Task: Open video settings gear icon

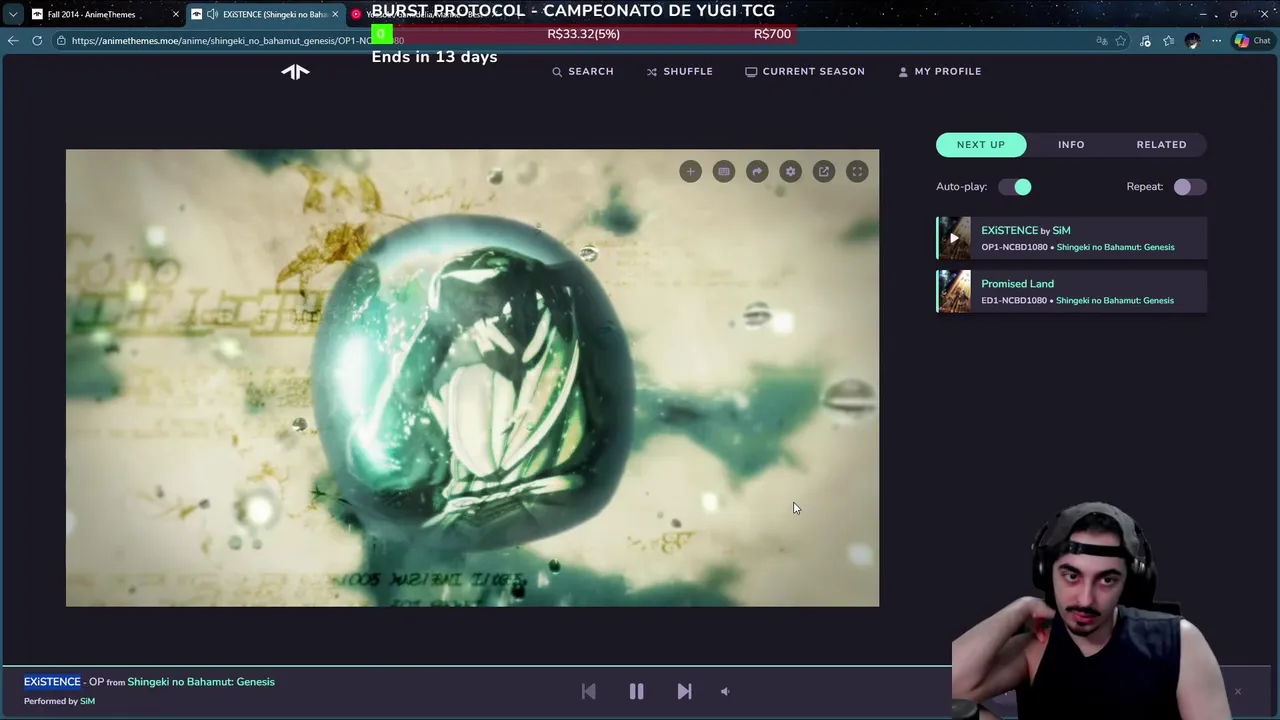Action: pos(790,172)
